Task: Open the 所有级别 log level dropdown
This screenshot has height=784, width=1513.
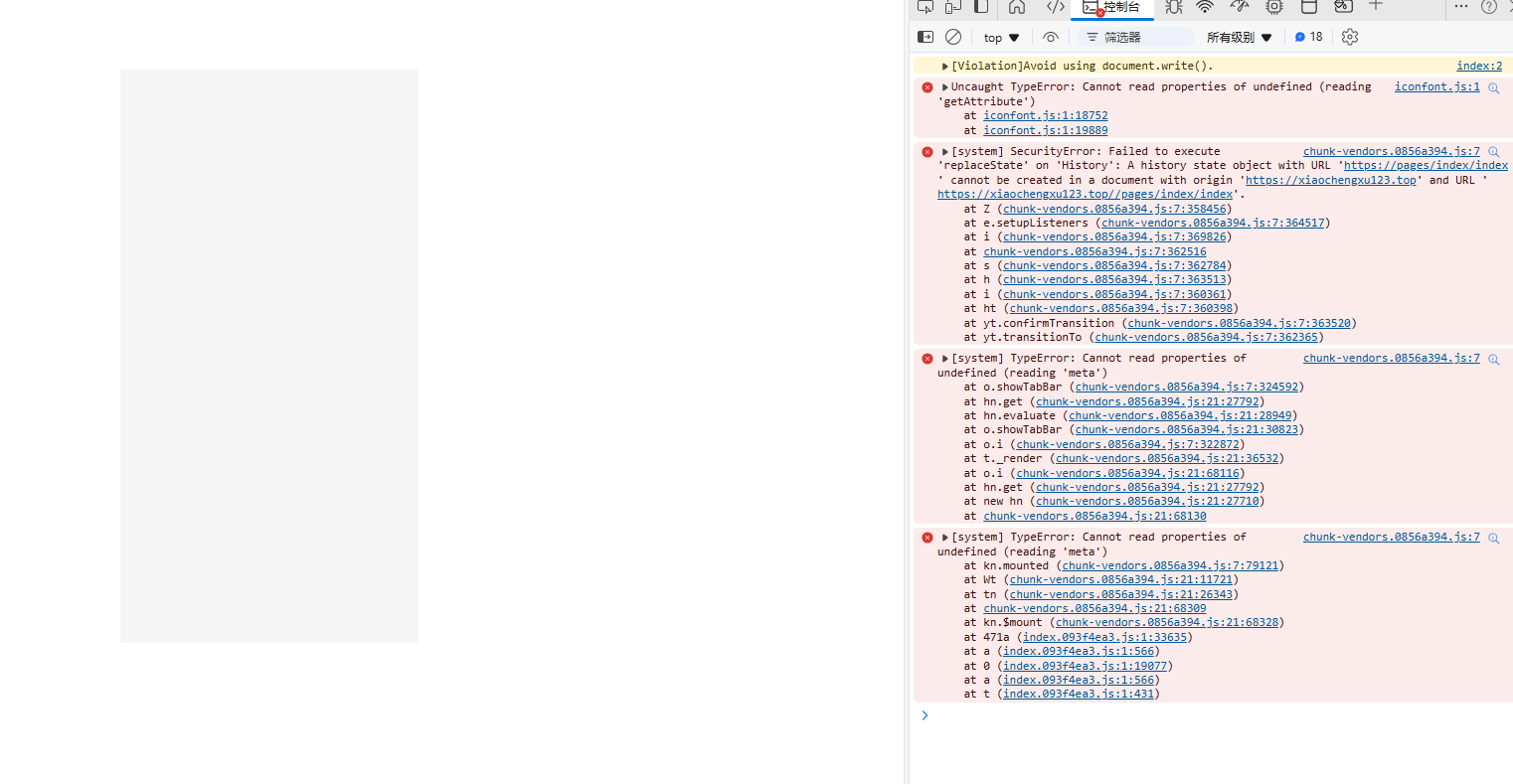Action: (x=1239, y=38)
